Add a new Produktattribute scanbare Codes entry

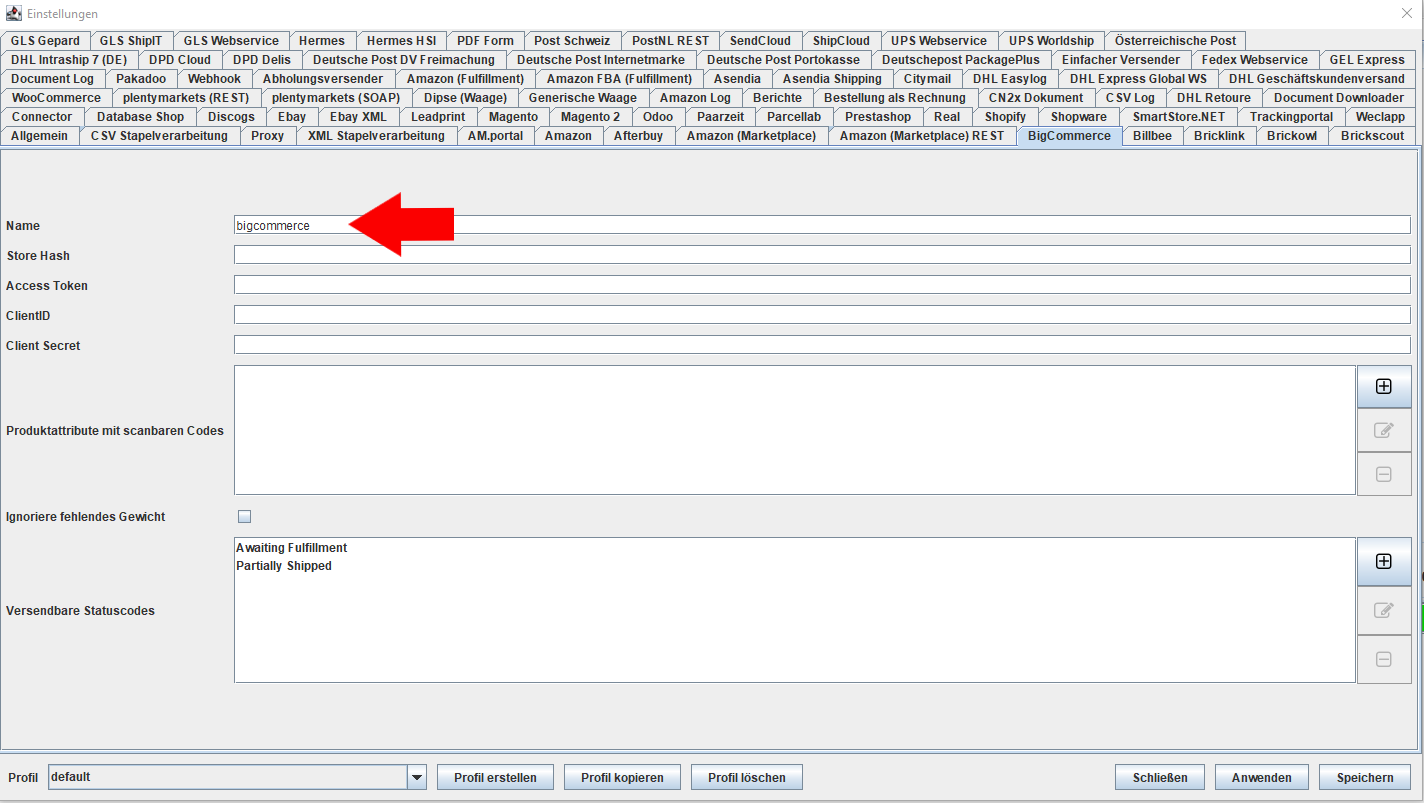[x=1384, y=387]
